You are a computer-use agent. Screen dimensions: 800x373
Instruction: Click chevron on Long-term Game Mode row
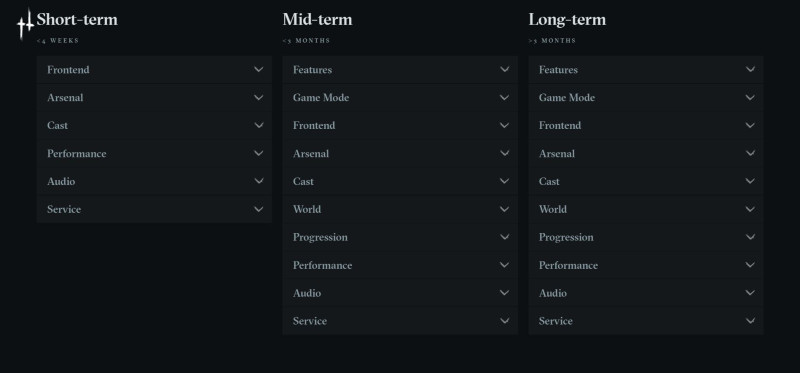click(750, 97)
